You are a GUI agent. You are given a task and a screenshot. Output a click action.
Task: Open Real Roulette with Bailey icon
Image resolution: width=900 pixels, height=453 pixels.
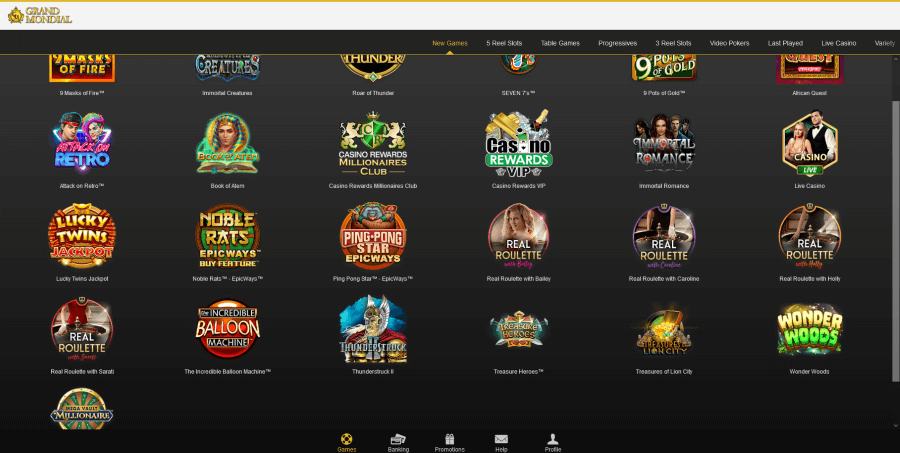518,235
